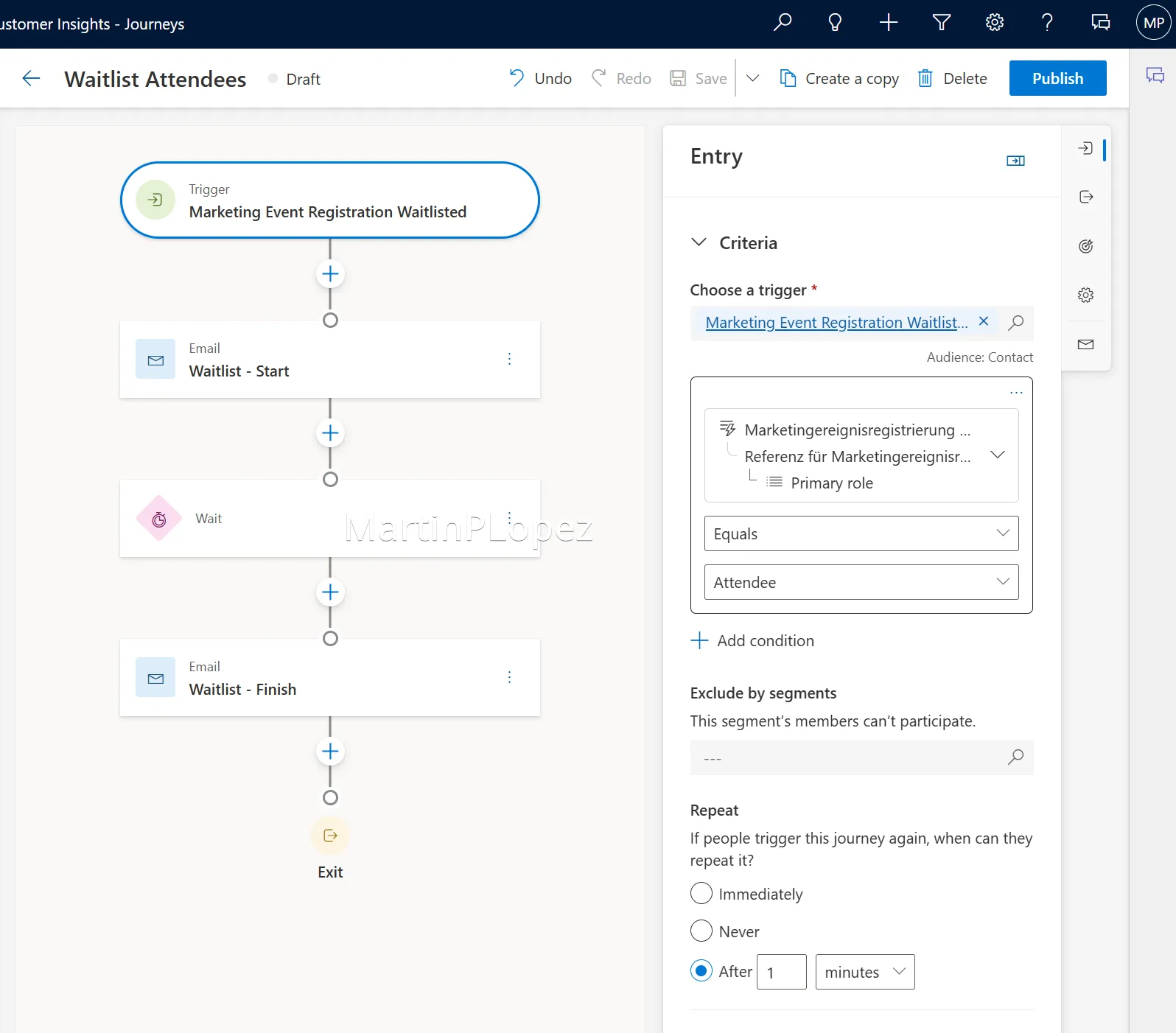The width and height of the screenshot is (1176, 1033).
Task: Open the email envelope icon in side rail
Action: coord(1086,344)
